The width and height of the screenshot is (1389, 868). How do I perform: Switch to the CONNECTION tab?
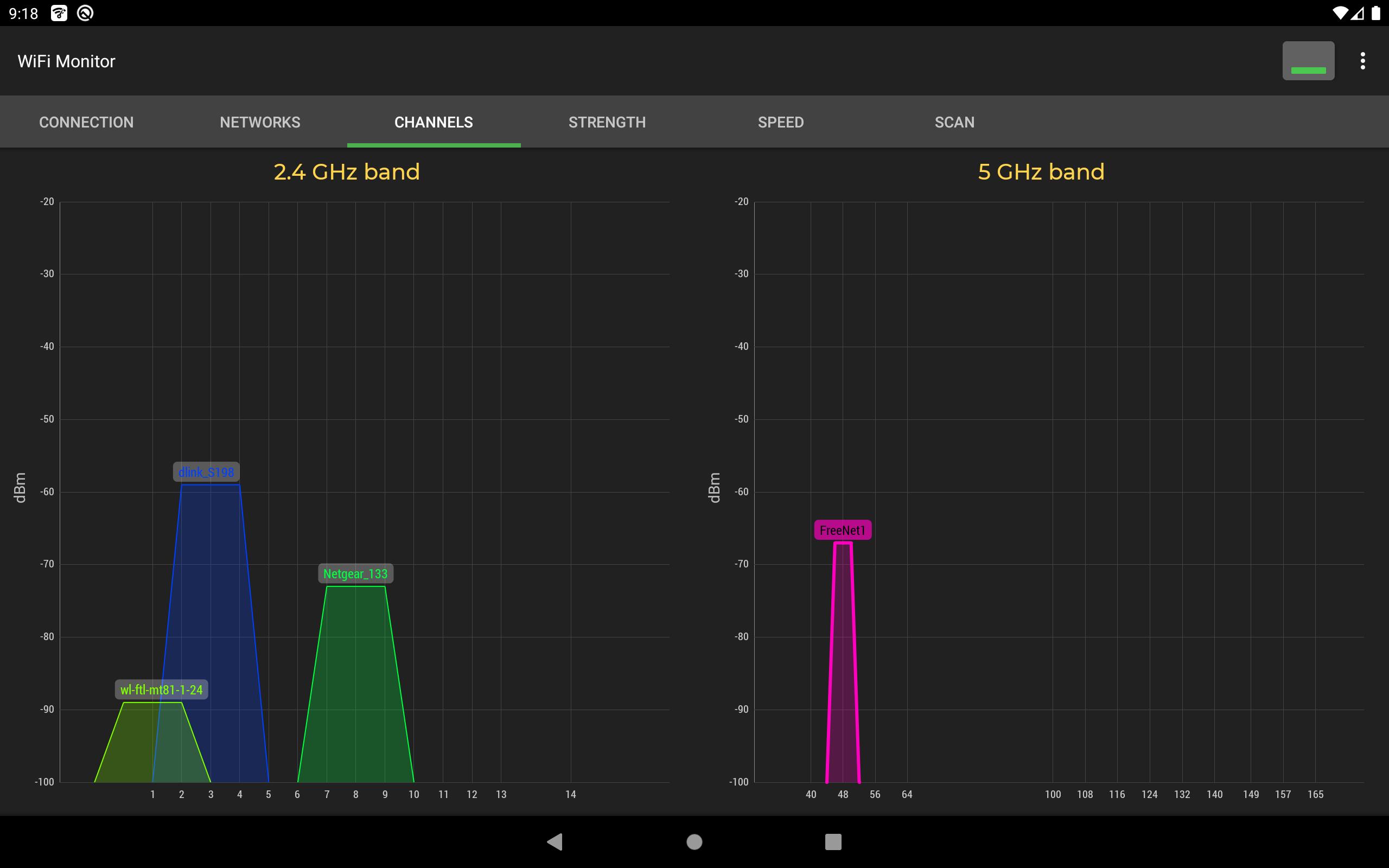(86, 122)
